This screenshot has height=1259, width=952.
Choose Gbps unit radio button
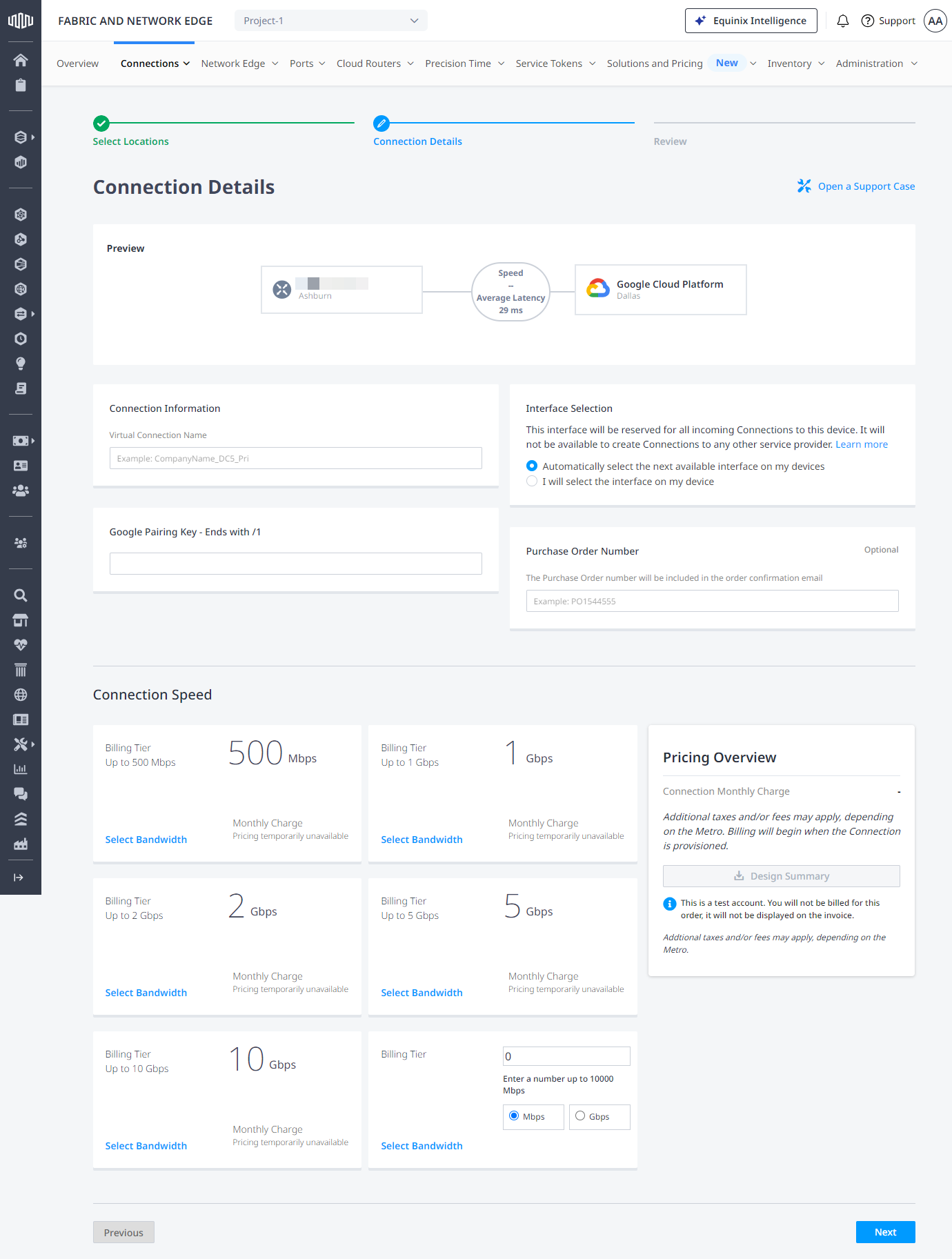click(x=580, y=1116)
